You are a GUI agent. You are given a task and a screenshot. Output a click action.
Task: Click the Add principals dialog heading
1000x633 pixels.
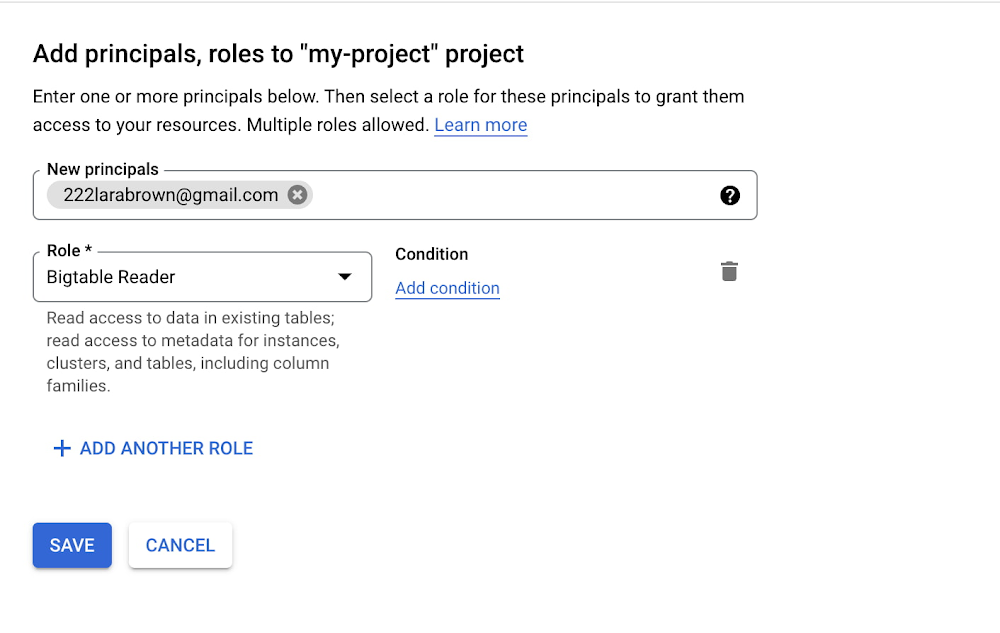click(278, 54)
